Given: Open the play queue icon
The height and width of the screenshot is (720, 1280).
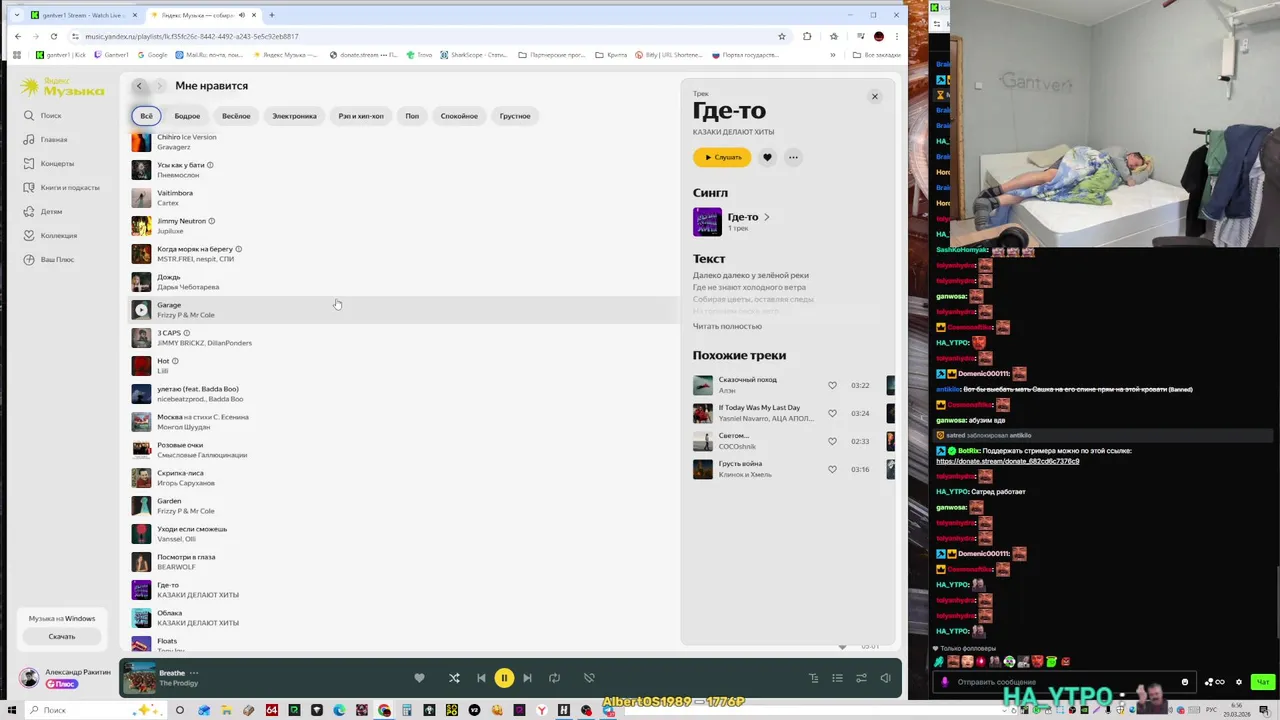Looking at the screenshot, I should coord(837,678).
